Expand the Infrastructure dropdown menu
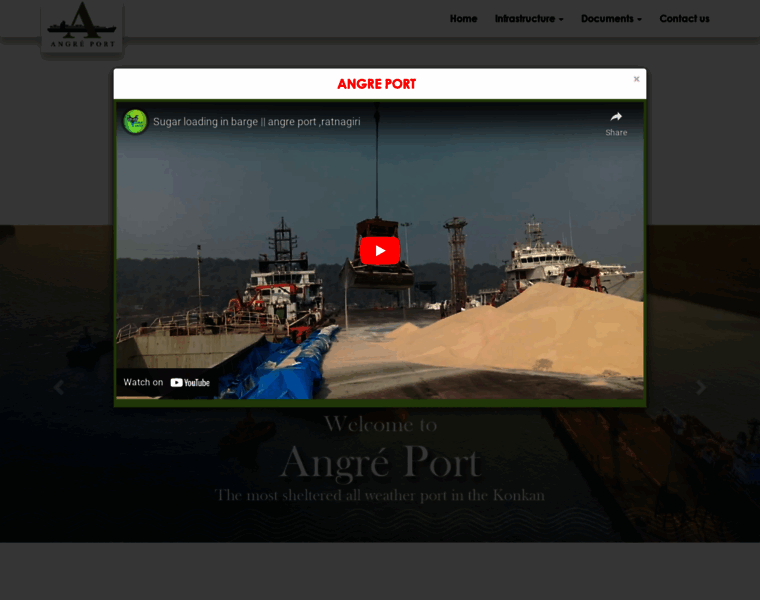The height and width of the screenshot is (600, 760). click(529, 19)
